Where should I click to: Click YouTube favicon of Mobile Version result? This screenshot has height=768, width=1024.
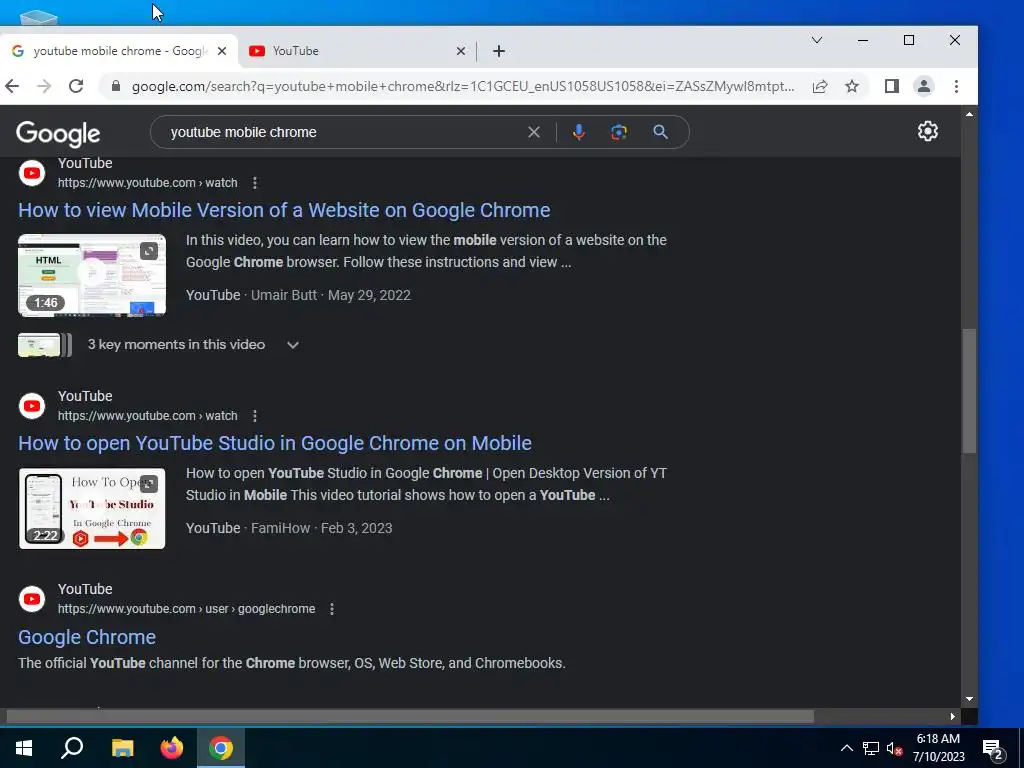click(x=32, y=173)
